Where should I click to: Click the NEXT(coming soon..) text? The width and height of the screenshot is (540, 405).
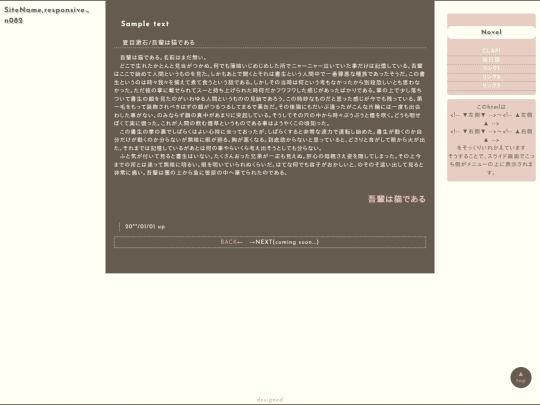tap(287, 242)
